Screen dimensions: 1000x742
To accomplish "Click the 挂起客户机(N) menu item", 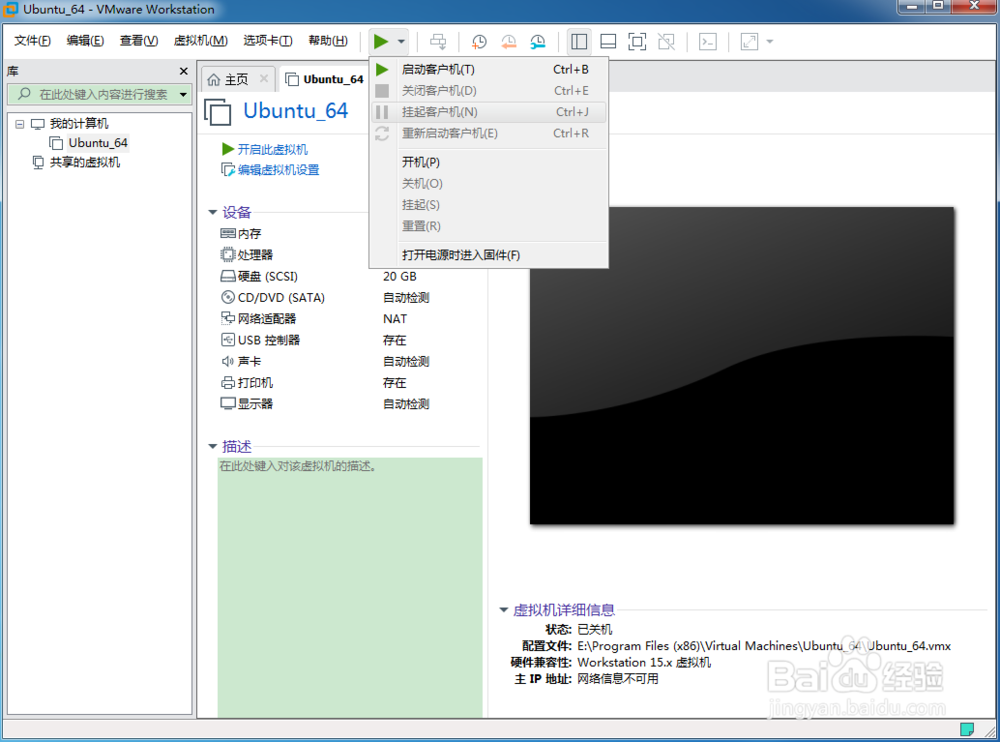I will point(488,112).
